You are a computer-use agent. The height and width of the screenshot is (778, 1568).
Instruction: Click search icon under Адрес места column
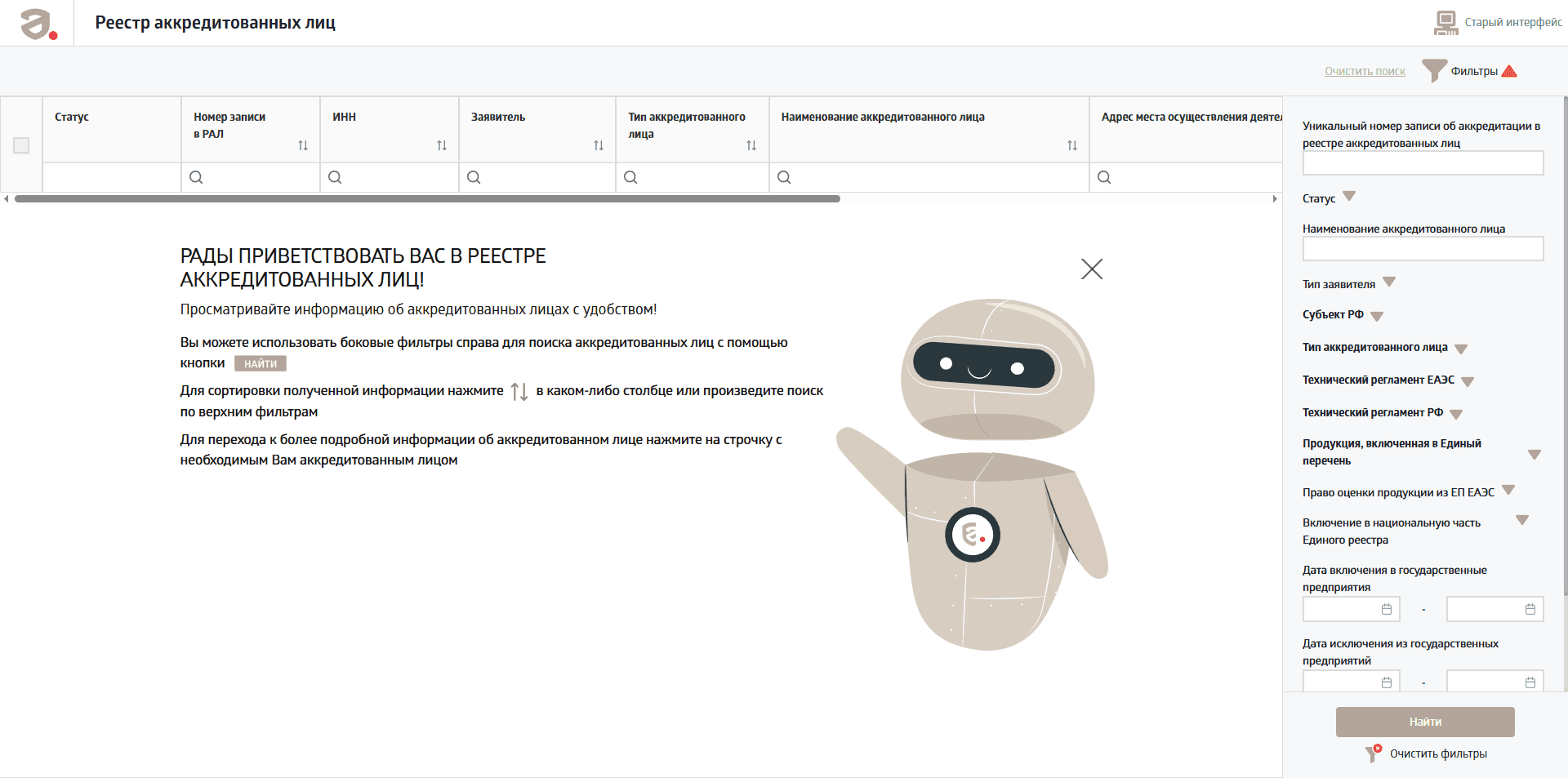tap(1104, 177)
